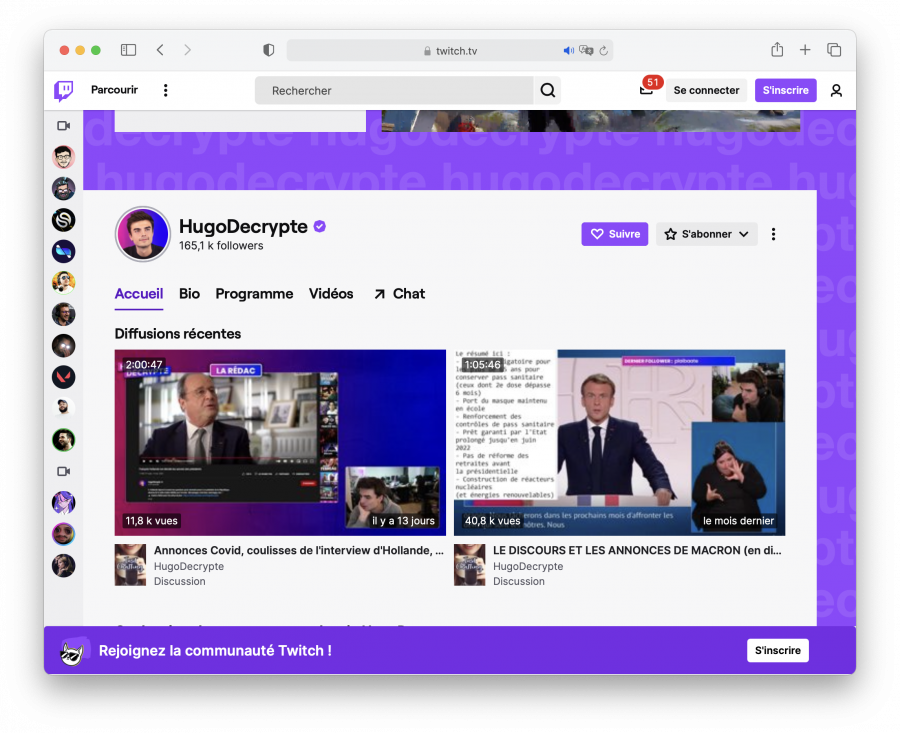This screenshot has height=733, width=900.
Task: Click the HugoDecrypte verified badge
Action: (320, 227)
